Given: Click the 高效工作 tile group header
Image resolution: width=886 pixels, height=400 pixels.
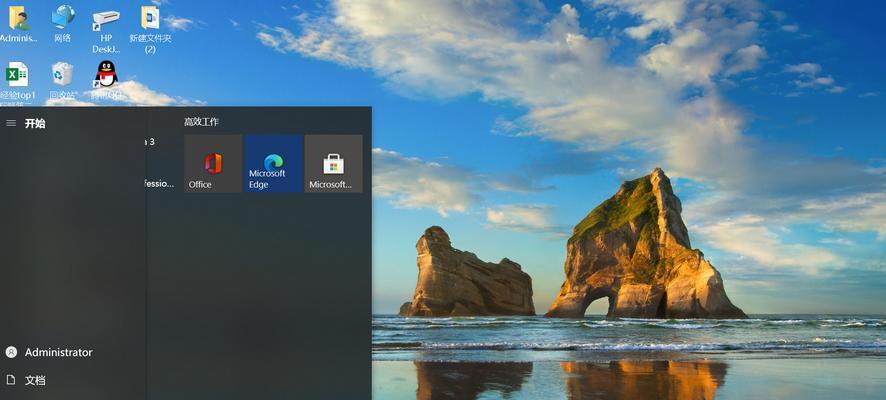Looking at the screenshot, I should (201, 121).
